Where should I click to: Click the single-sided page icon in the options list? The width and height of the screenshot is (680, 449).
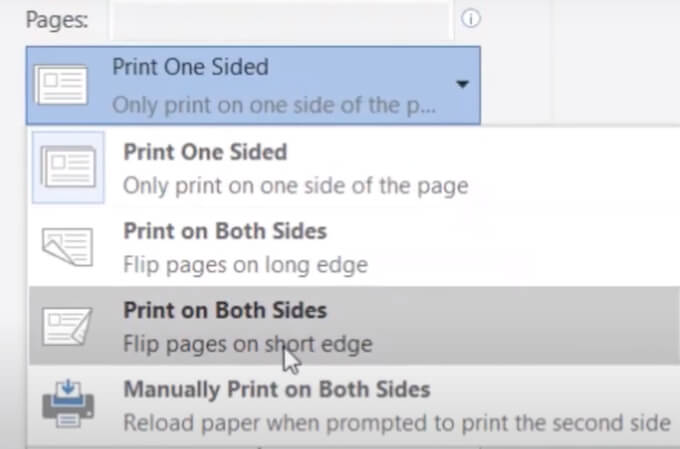67,167
